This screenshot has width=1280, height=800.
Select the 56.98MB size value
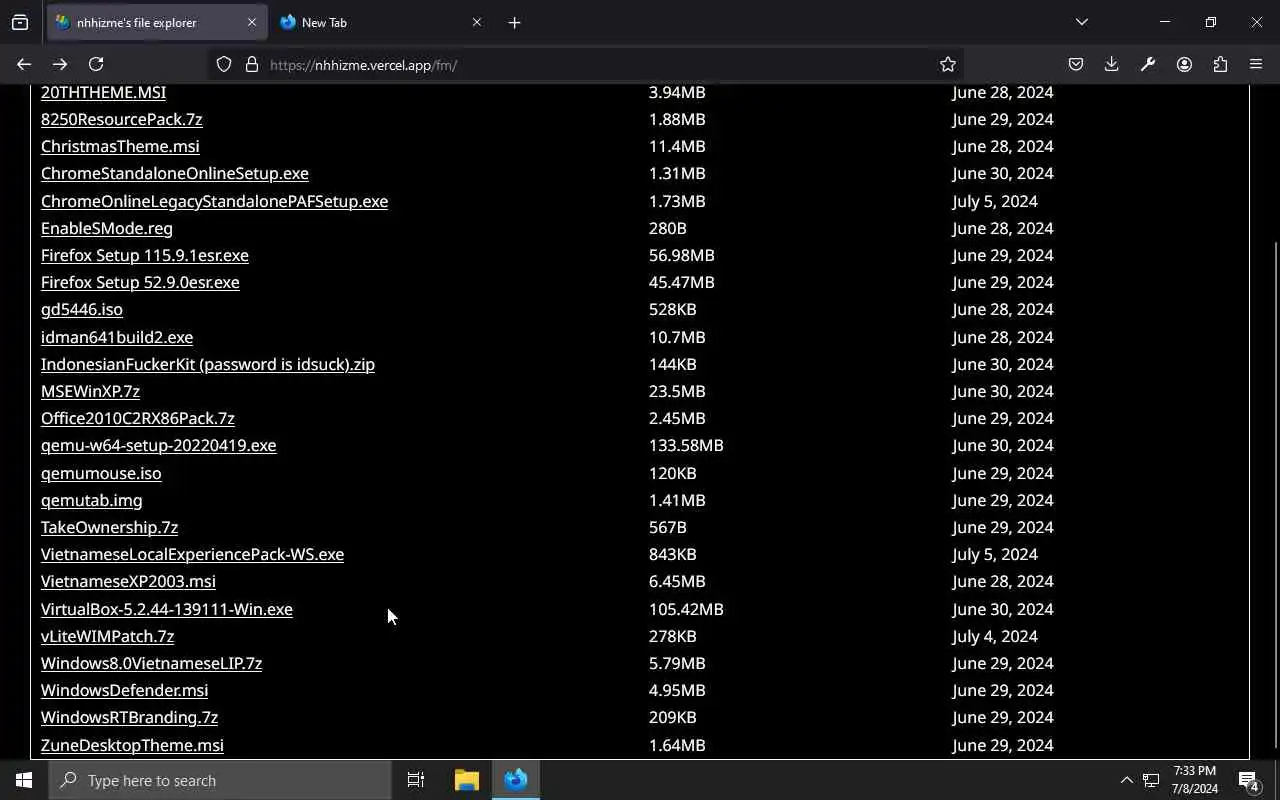[681, 255]
